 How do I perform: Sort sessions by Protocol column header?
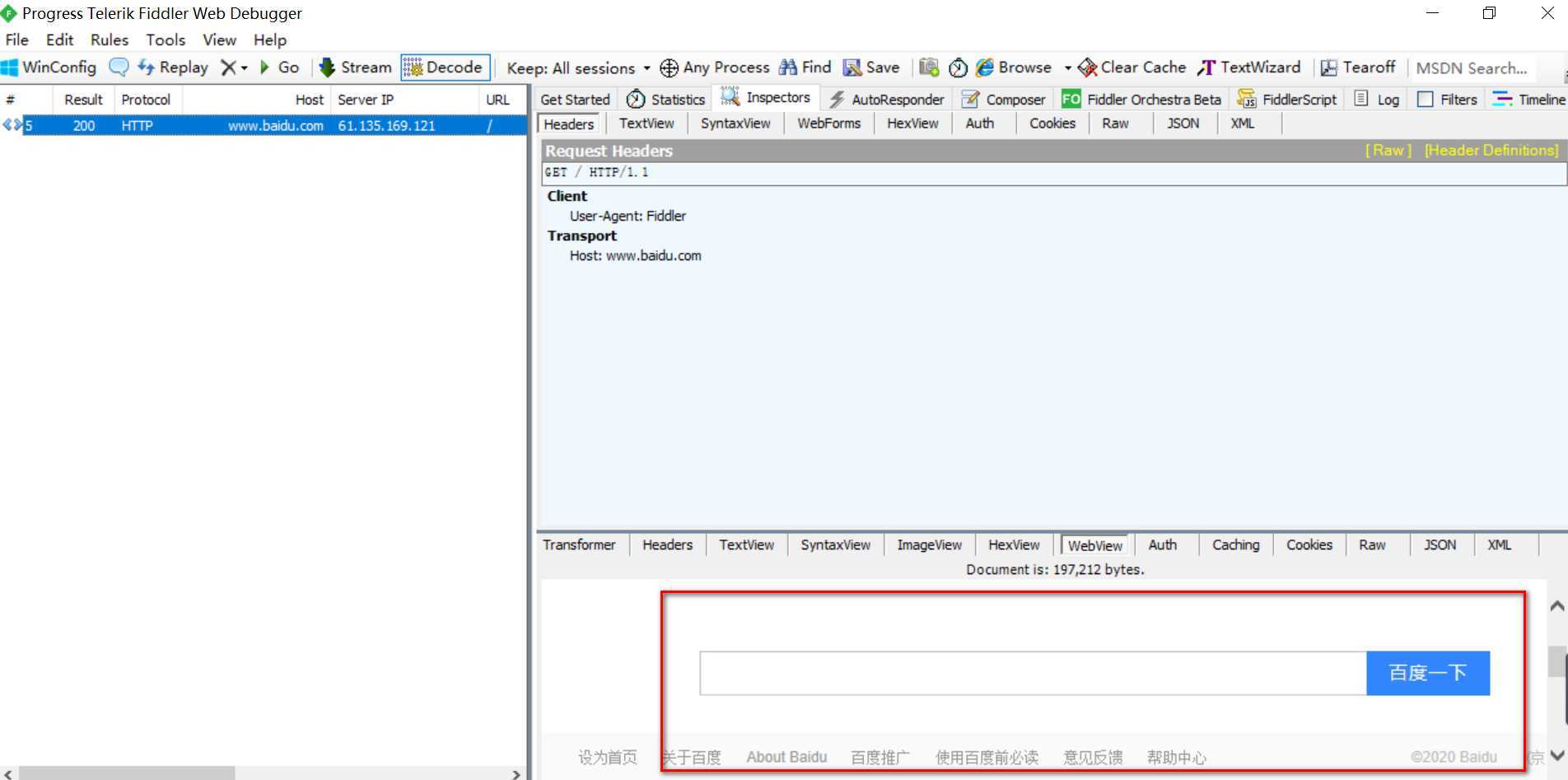146,100
